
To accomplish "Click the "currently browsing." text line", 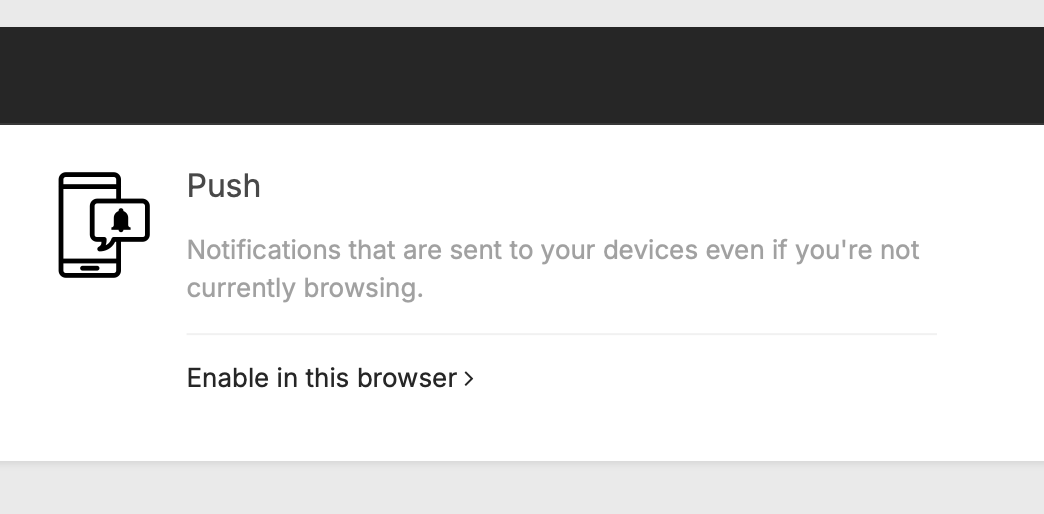I will coord(305,288).
